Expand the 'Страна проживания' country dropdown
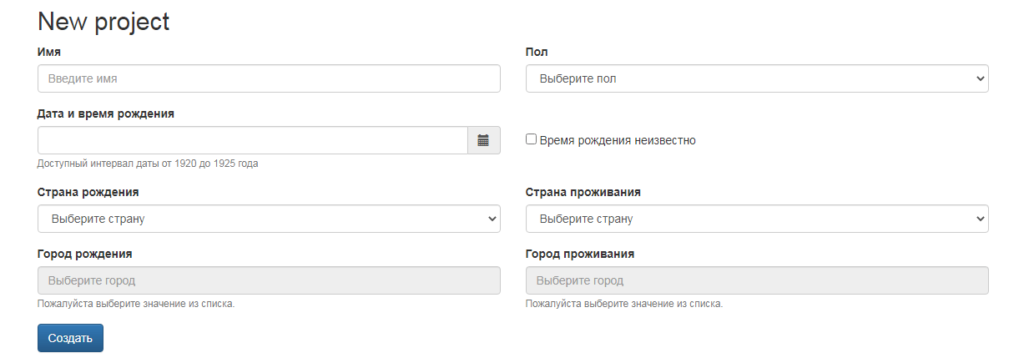This screenshot has width=1024, height=363. (x=757, y=219)
